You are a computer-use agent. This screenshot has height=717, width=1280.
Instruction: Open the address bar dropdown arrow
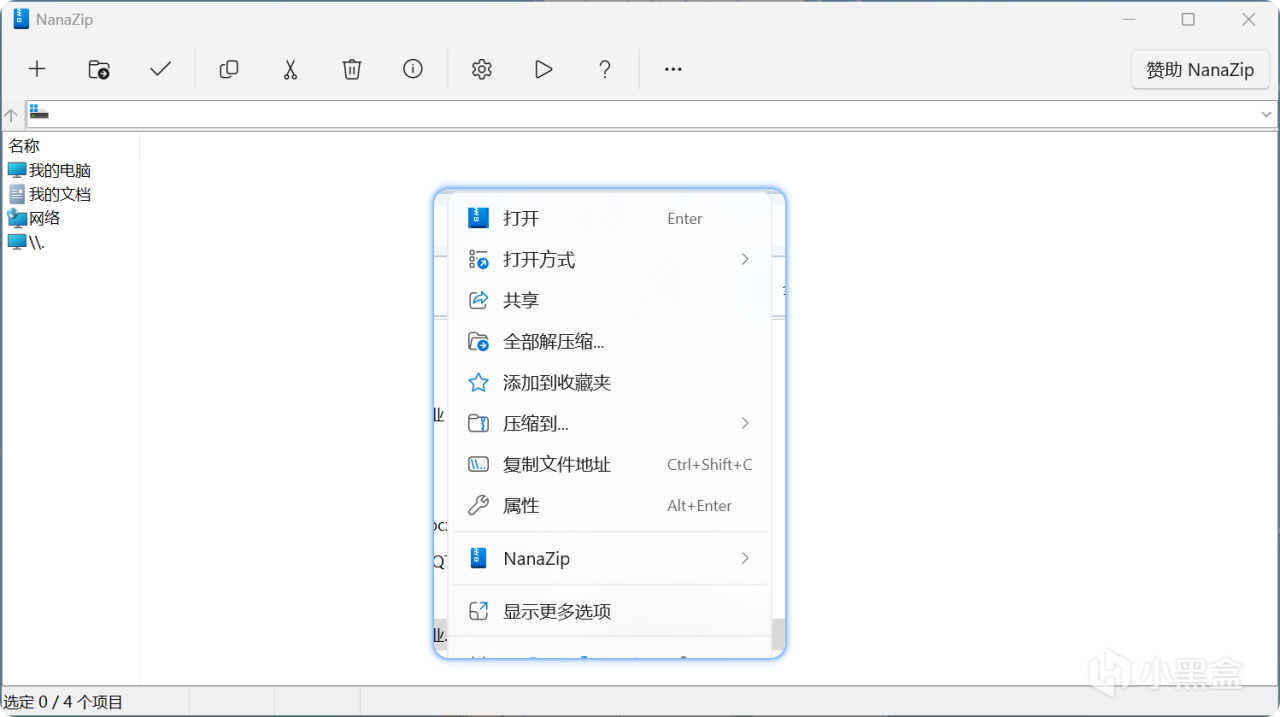coord(1266,114)
